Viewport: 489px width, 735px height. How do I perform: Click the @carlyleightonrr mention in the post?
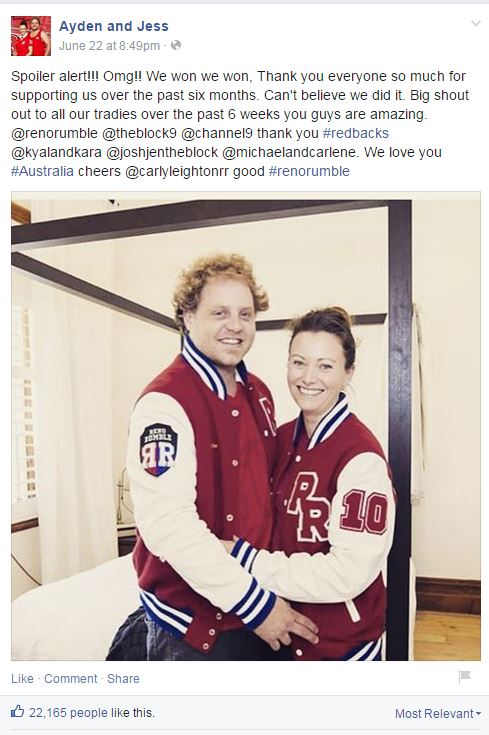[x=177, y=171]
